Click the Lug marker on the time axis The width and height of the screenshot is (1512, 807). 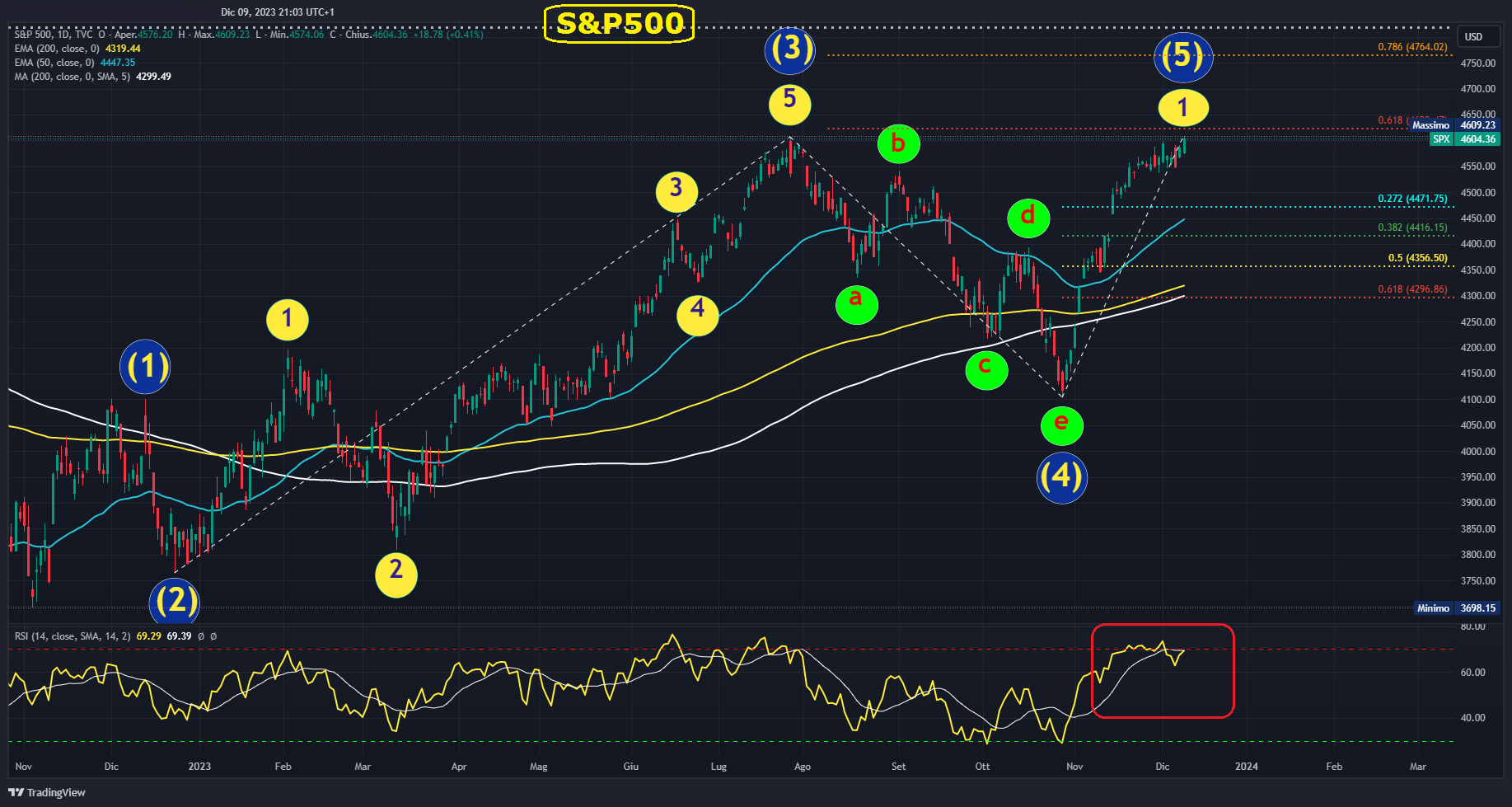coord(719,767)
